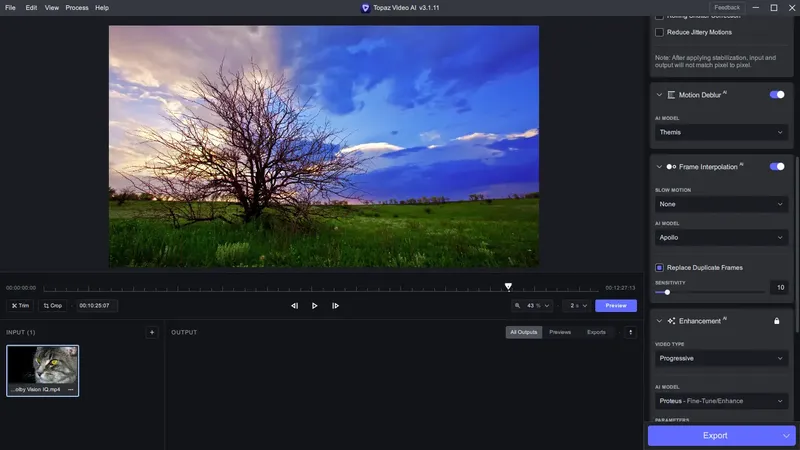Collapse the Enhancement section
The image size is (800, 450).
(x=659, y=321)
